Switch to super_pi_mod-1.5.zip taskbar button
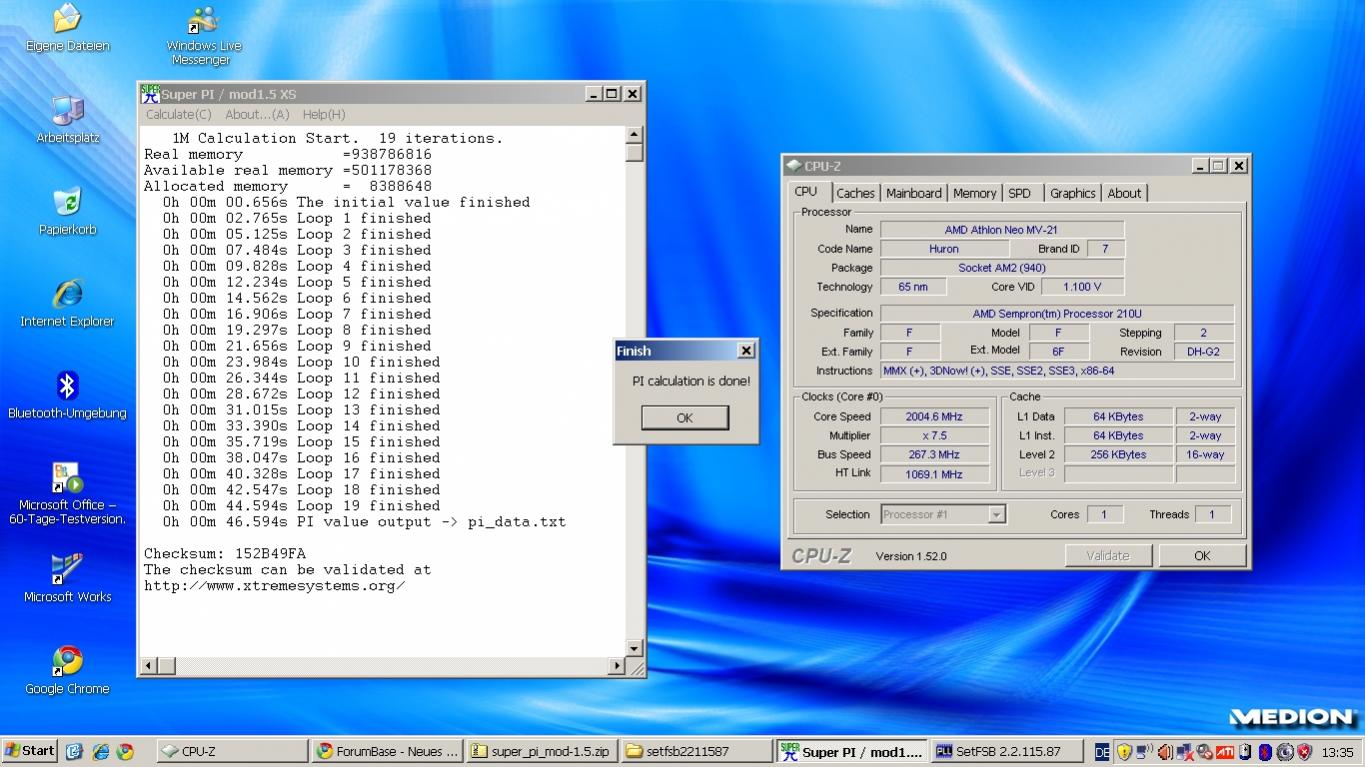 541,751
